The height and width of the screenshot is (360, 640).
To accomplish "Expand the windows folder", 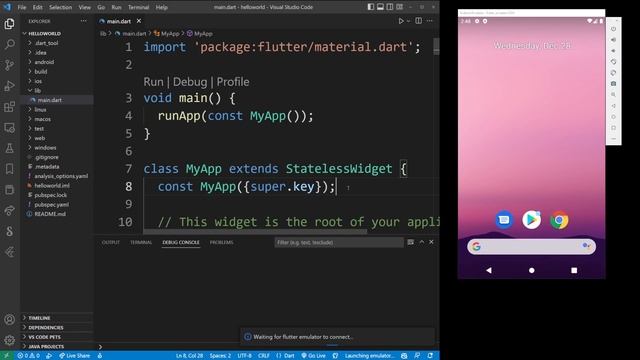I will [x=45, y=148].
